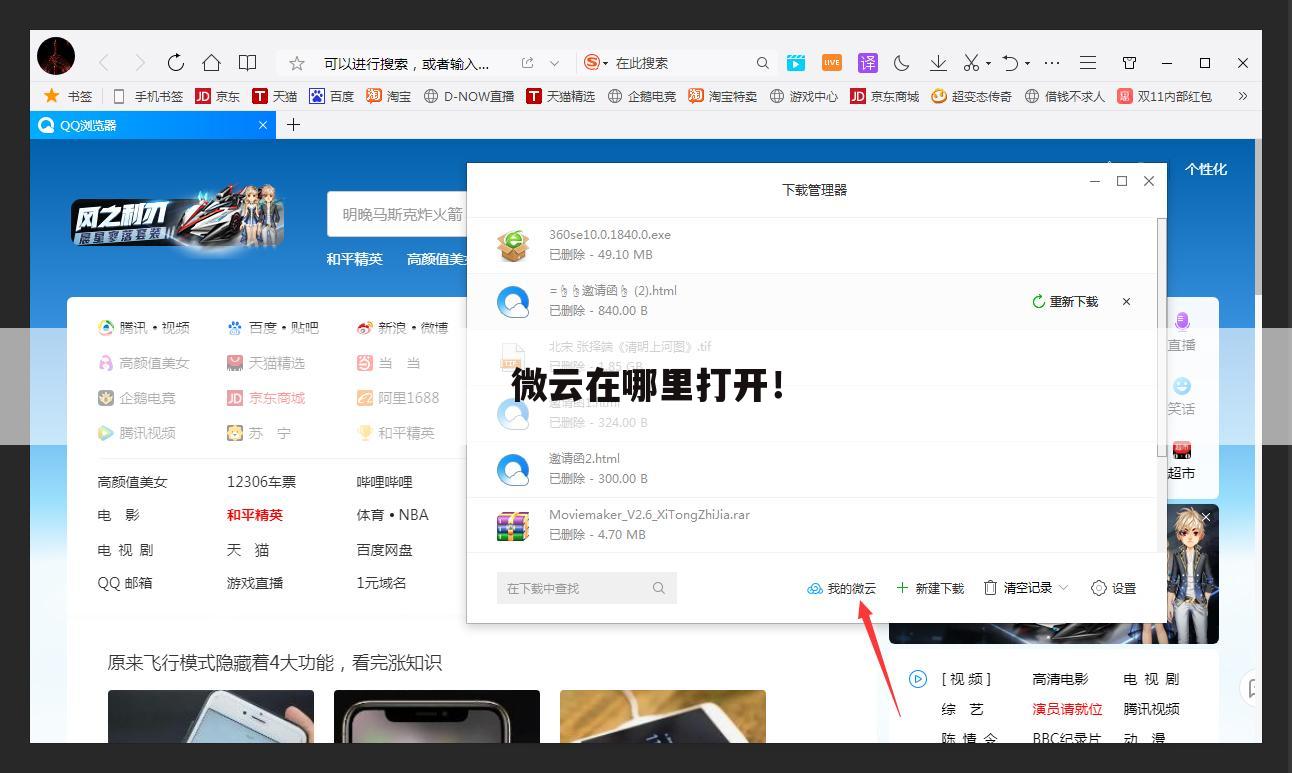1292x773 pixels.
Task: Select the Moviemaker_V2.6_XiTongZhiJia.rar entry
Action: point(812,525)
